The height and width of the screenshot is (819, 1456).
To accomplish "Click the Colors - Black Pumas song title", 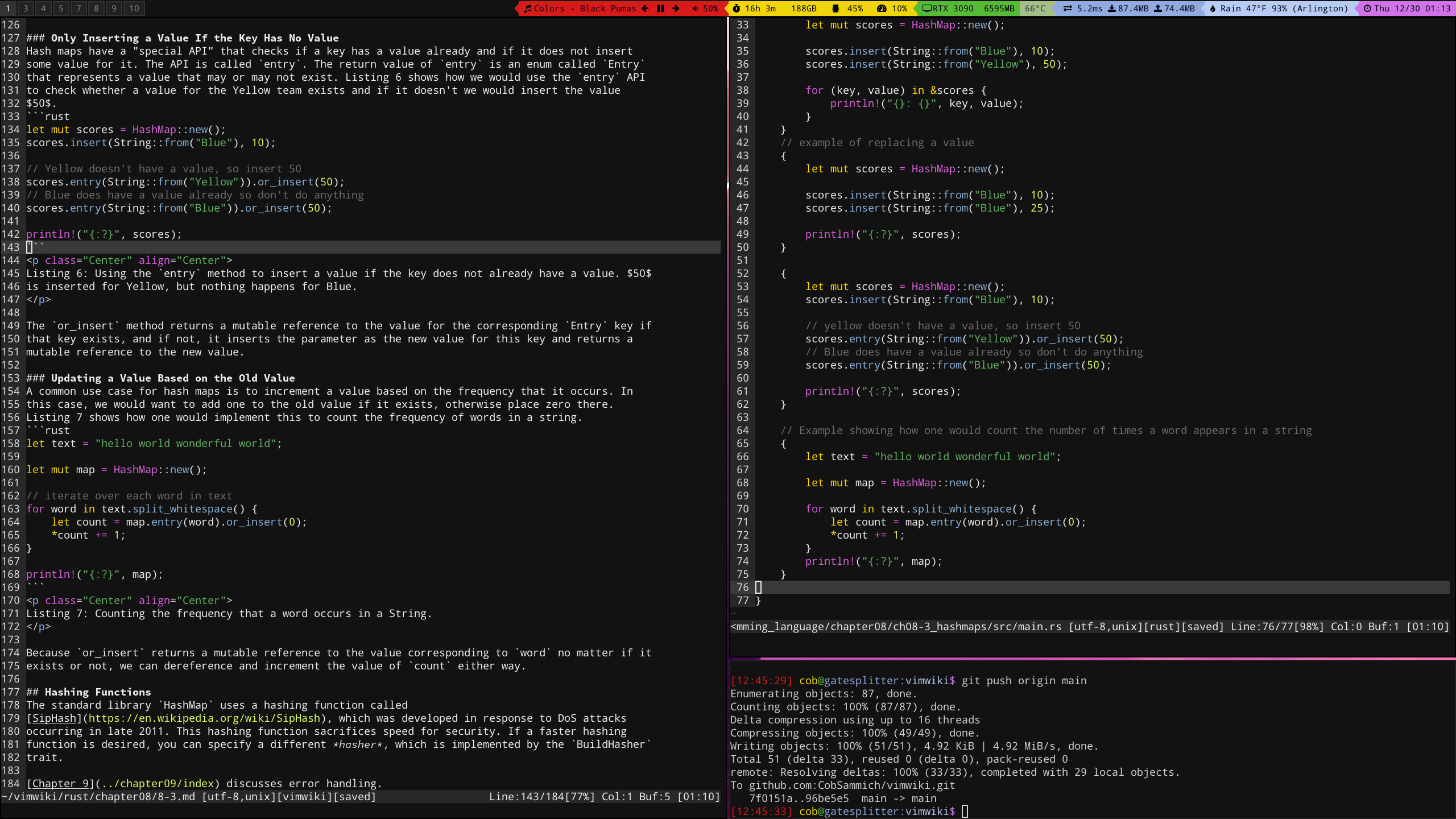I will tap(585, 8).
